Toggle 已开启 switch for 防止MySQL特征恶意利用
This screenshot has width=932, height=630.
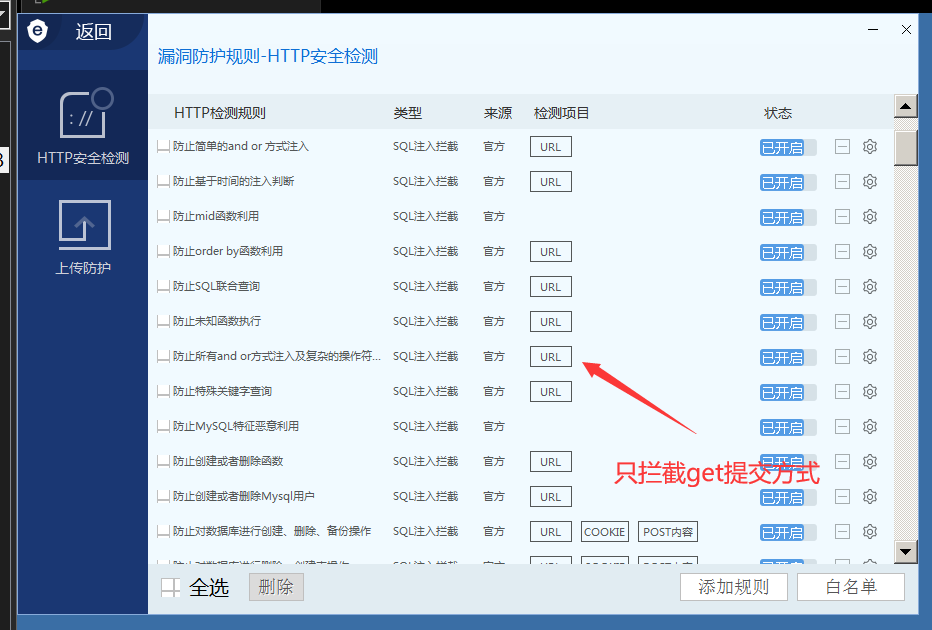tap(787, 427)
